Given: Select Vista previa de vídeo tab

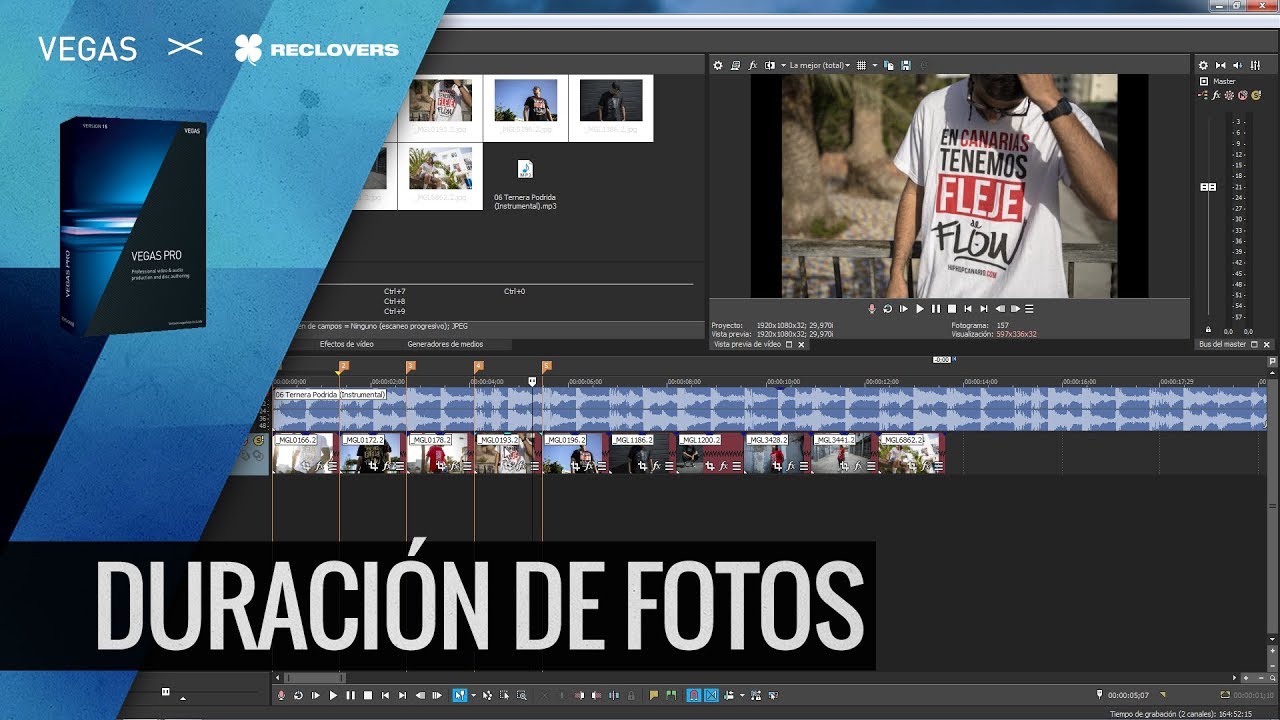Looking at the screenshot, I should tap(746, 344).
